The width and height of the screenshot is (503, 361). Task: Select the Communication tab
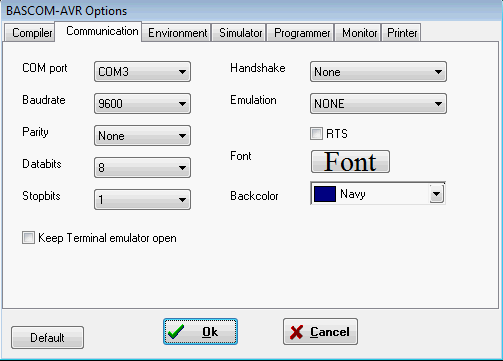(99, 31)
